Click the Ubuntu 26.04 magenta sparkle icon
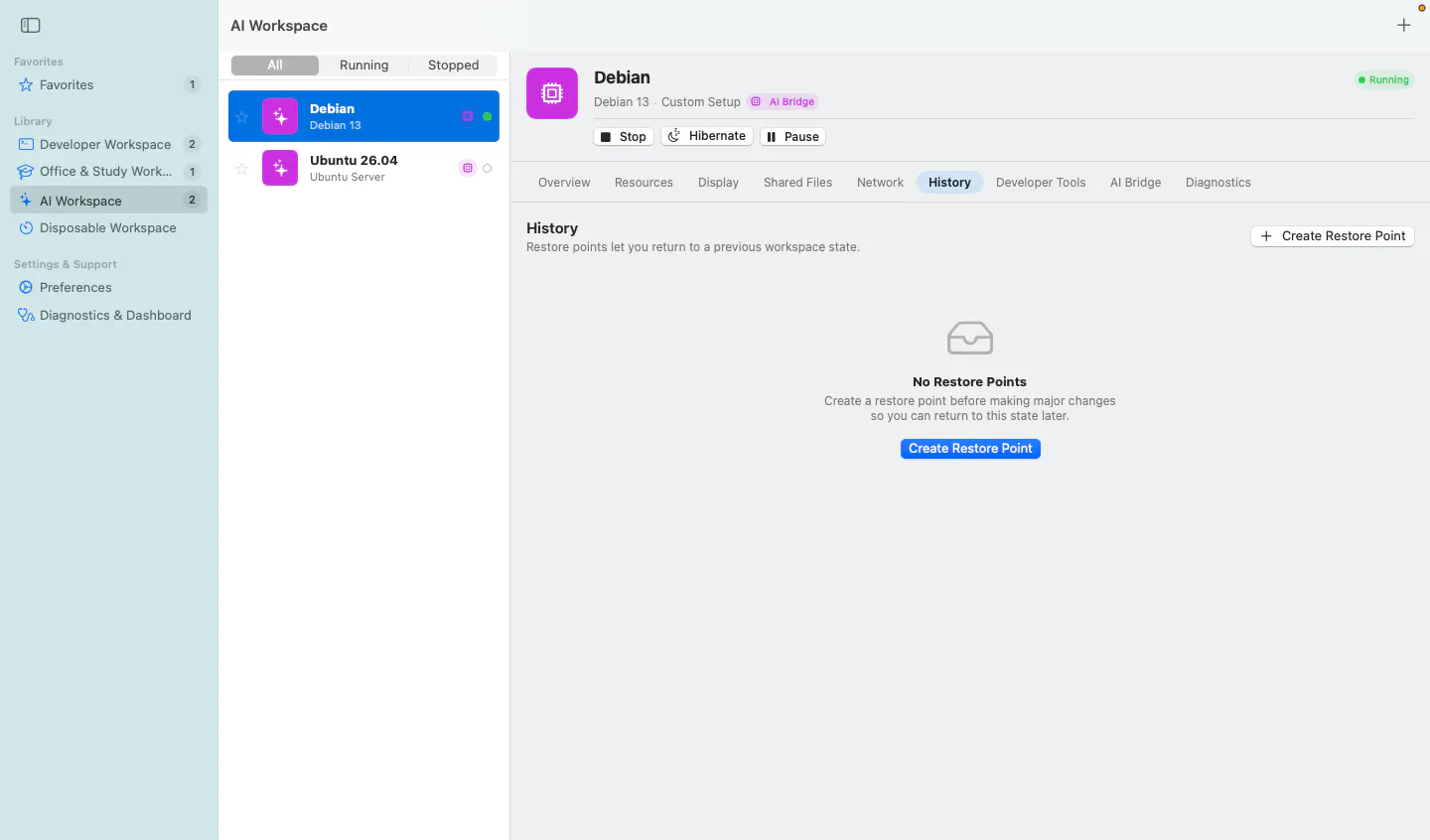Viewport: 1430px width, 840px height. click(280, 168)
